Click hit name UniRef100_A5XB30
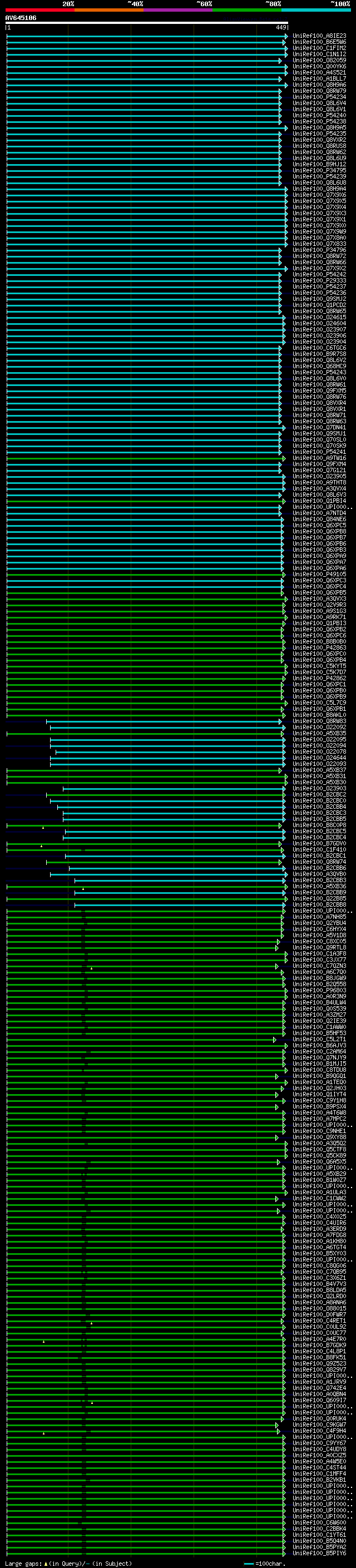This screenshot has height=1568, width=356. pos(319,782)
